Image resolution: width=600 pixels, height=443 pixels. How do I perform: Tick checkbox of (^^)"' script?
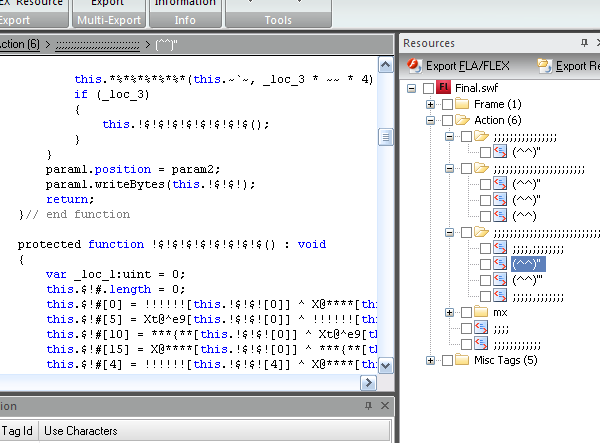pyautogui.click(x=485, y=280)
